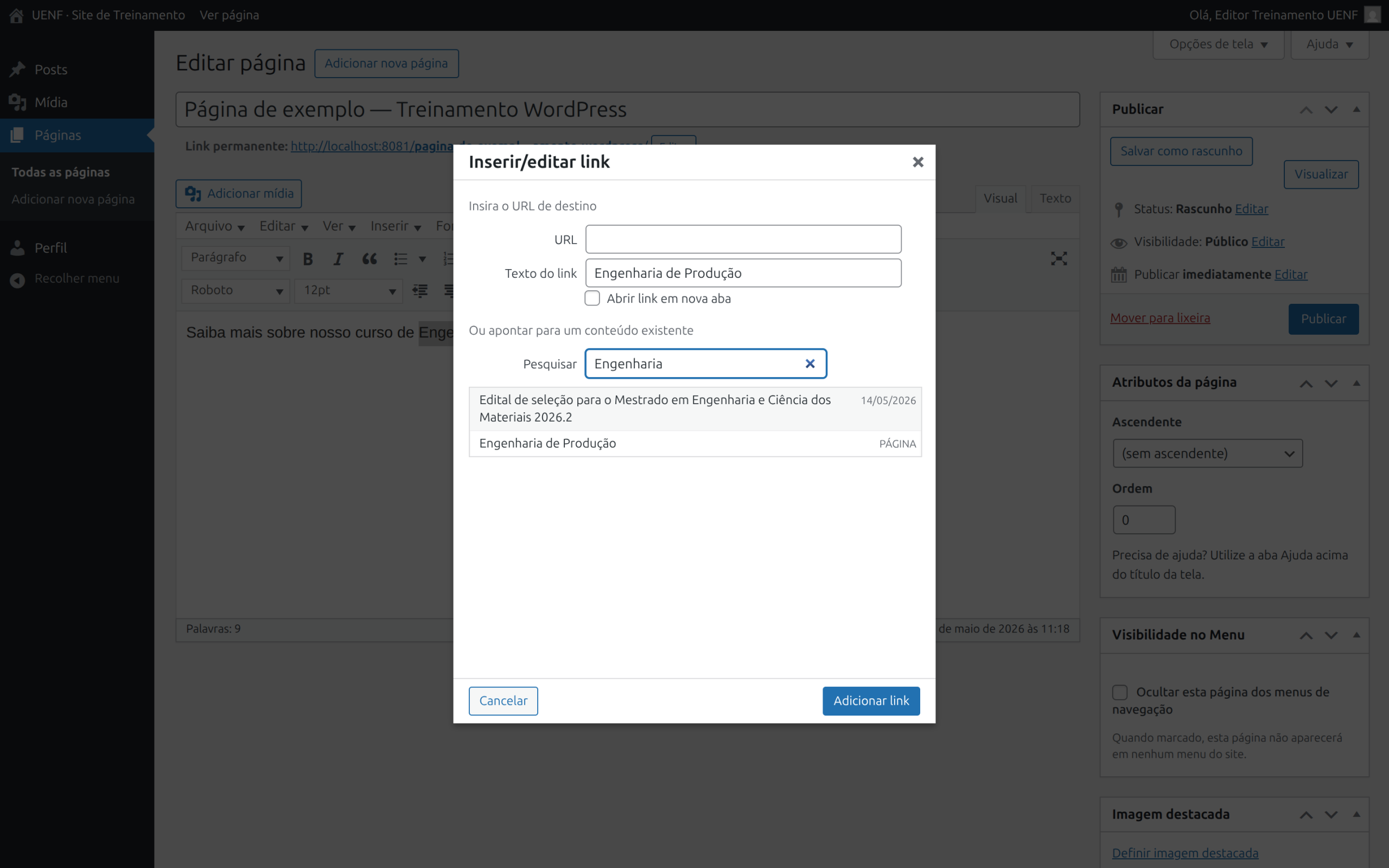Edit the Visibilidade Público setting

[1268, 242]
